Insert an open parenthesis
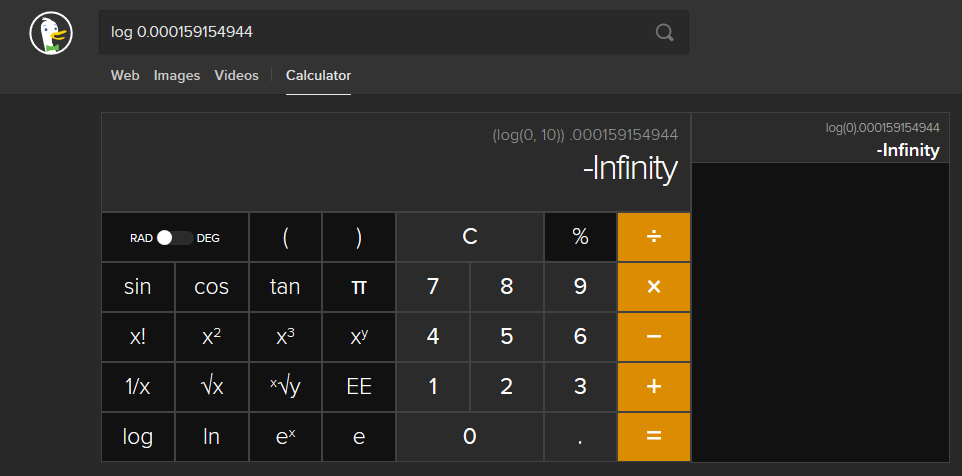This screenshot has width=962, height=476. point(285,237)
